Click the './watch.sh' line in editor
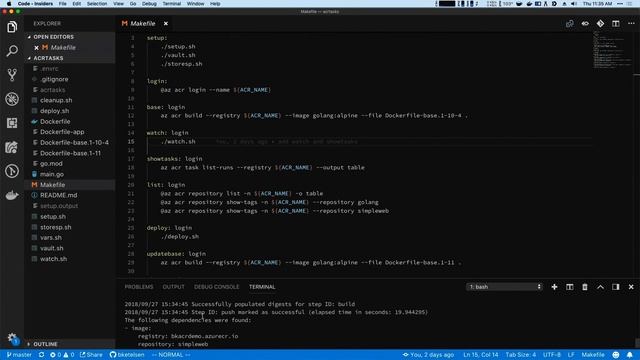Screen dimensions: 640x360 (178, 142)
